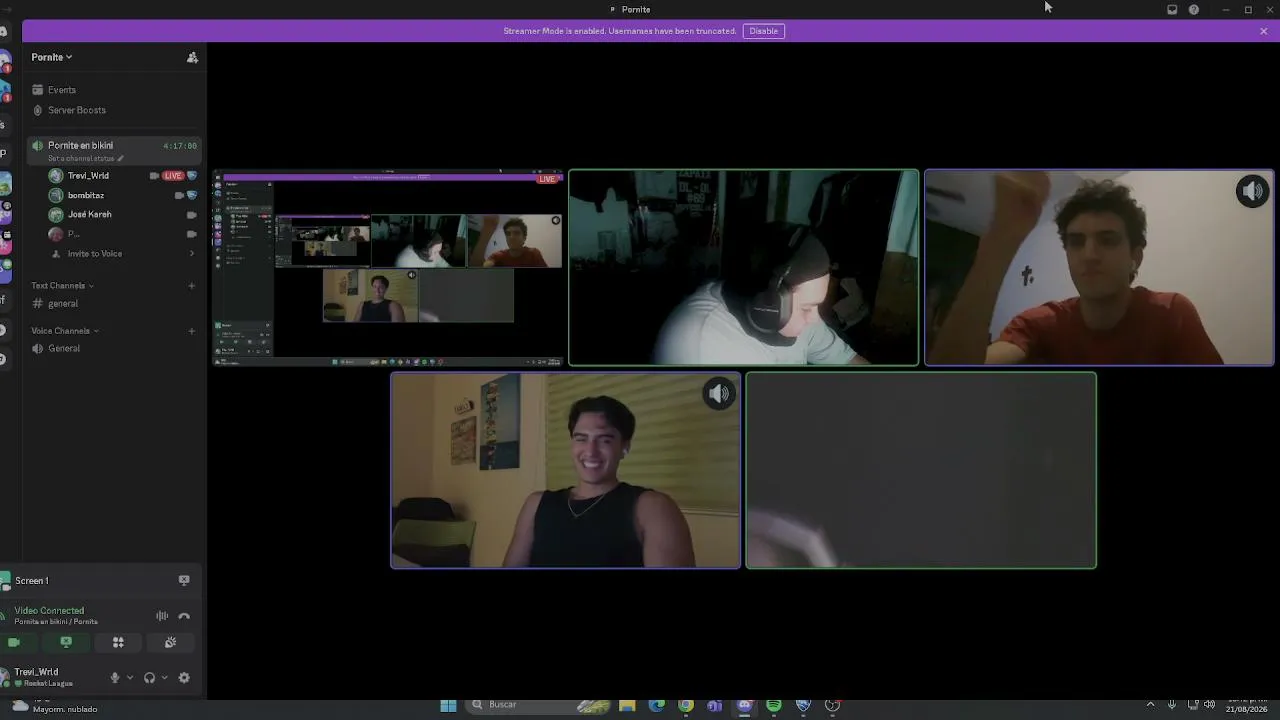The height and width of the screenshot is (720, 1280).
Task: Focus the smiling user's video tile
Action: pyautogui.click(x=566, y=470)
